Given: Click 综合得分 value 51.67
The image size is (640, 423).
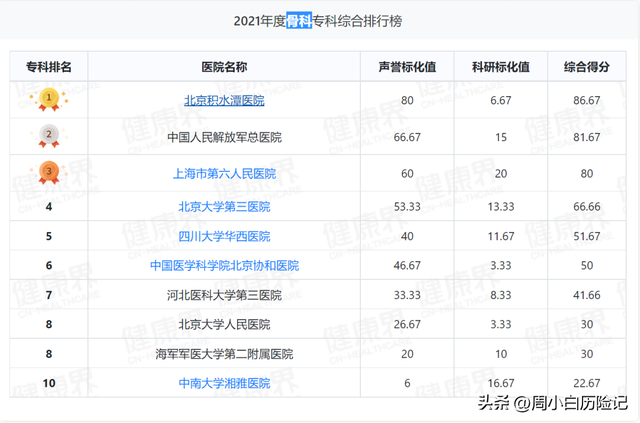Looking at the screenshot, I should pos(587,236).
